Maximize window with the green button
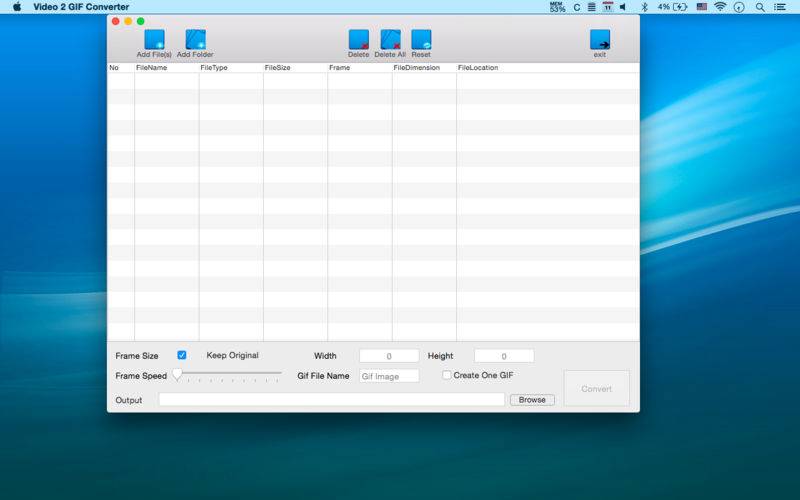This screenshot has height=500, width=800. click(x=141, y=21)
